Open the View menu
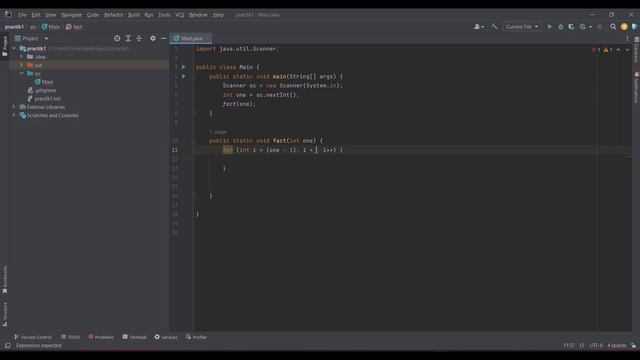This screenshot has height=360, width=640. 51,15
